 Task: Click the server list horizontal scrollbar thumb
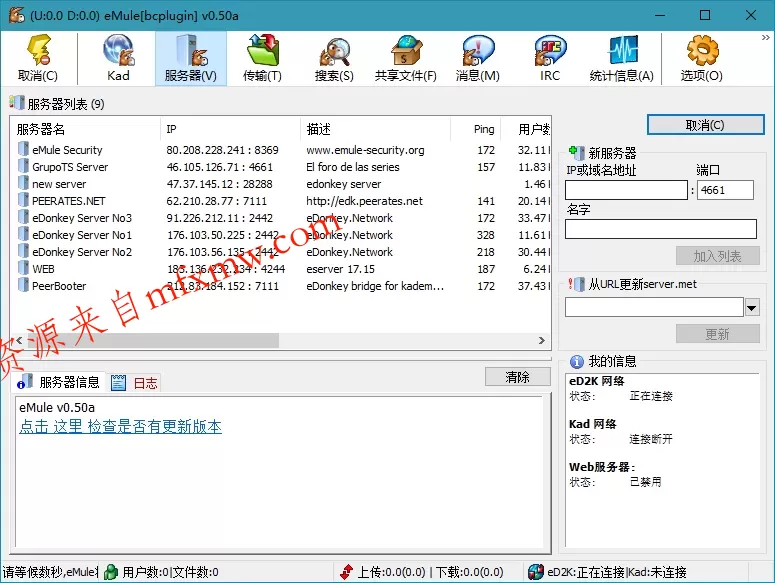pos(153,340)
